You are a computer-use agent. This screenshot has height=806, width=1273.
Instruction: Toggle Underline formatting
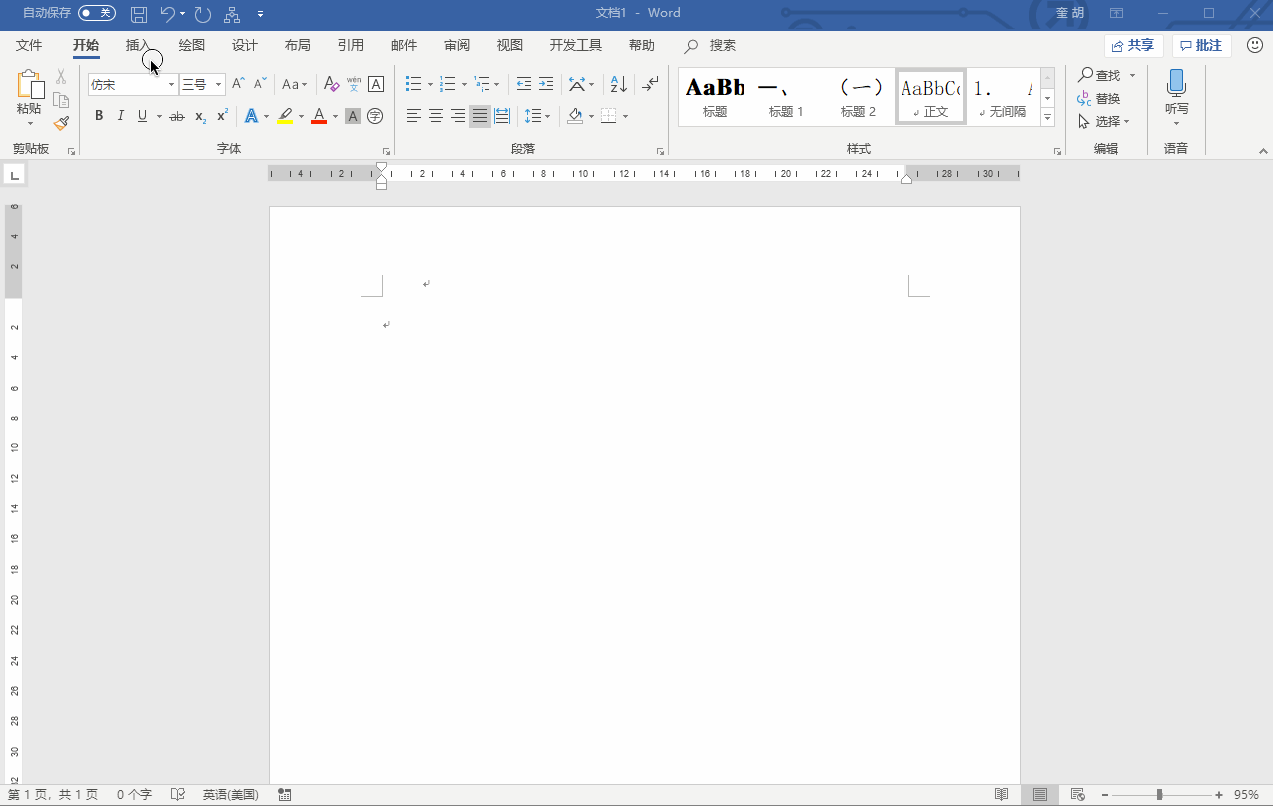(x=143, y=116)
